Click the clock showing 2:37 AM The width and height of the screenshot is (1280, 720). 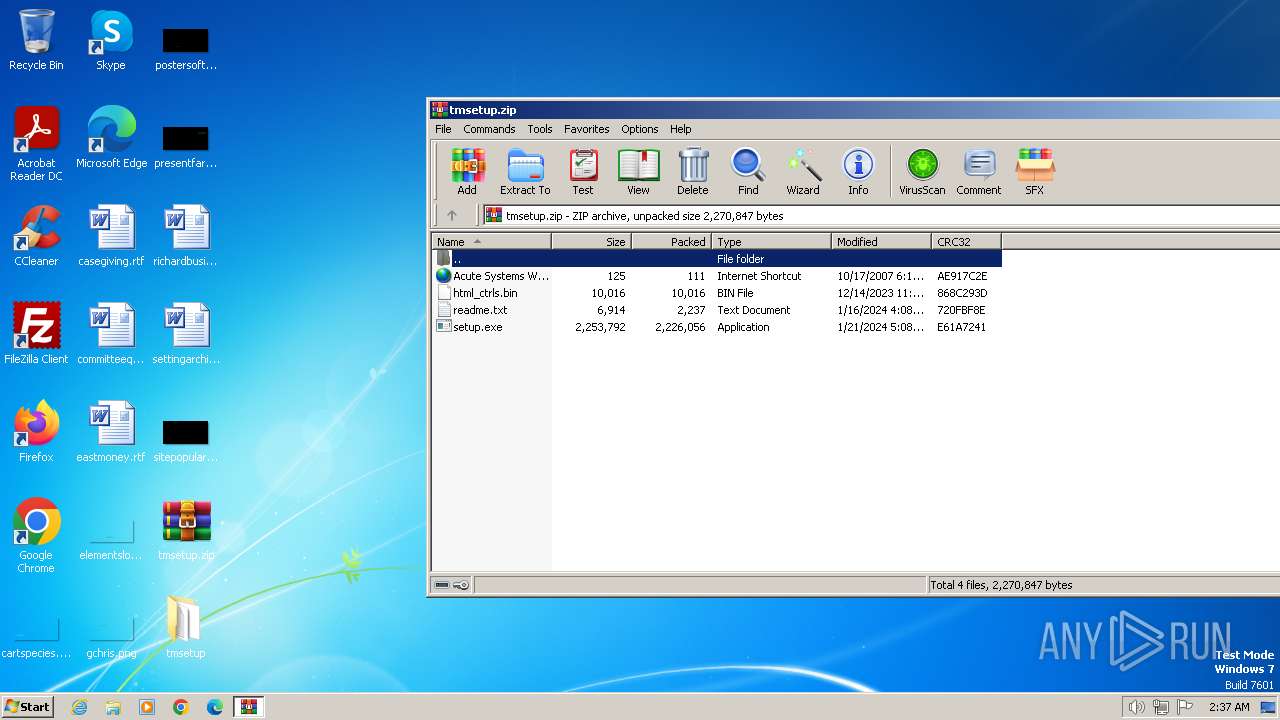point(1229,707)
